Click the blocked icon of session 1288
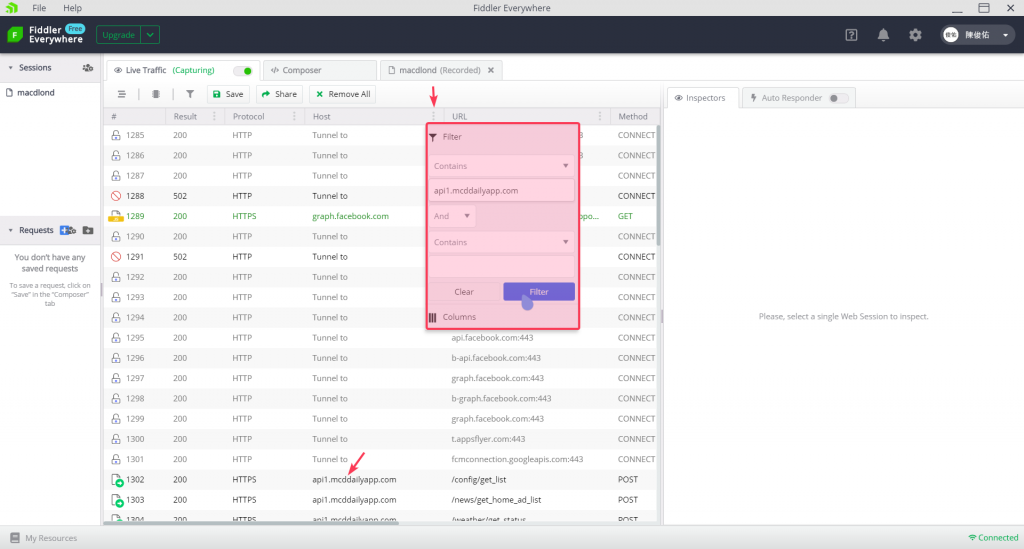 116,196
